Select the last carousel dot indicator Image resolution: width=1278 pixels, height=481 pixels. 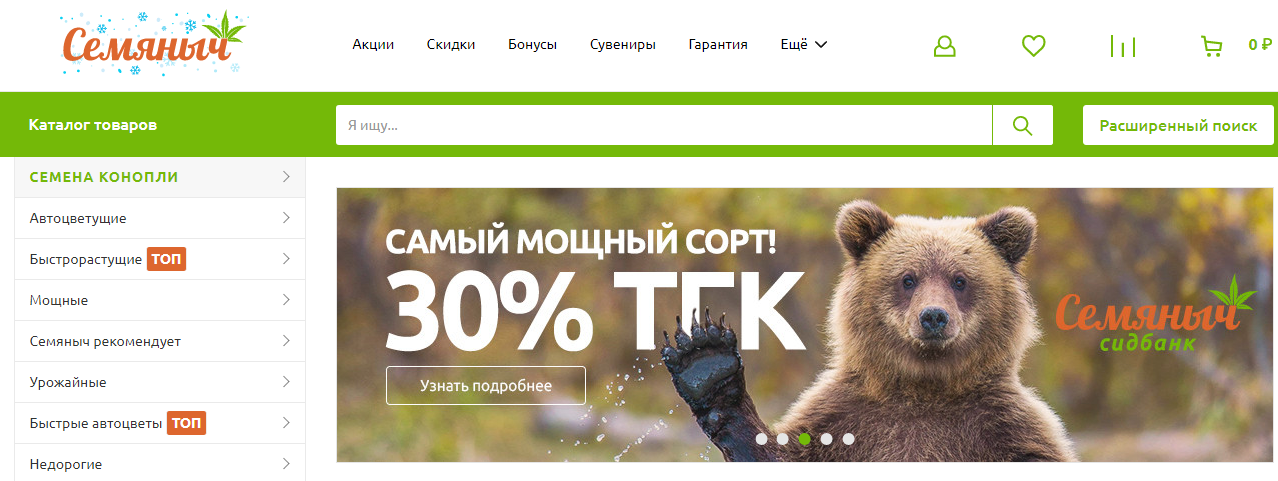coord(848,438)
